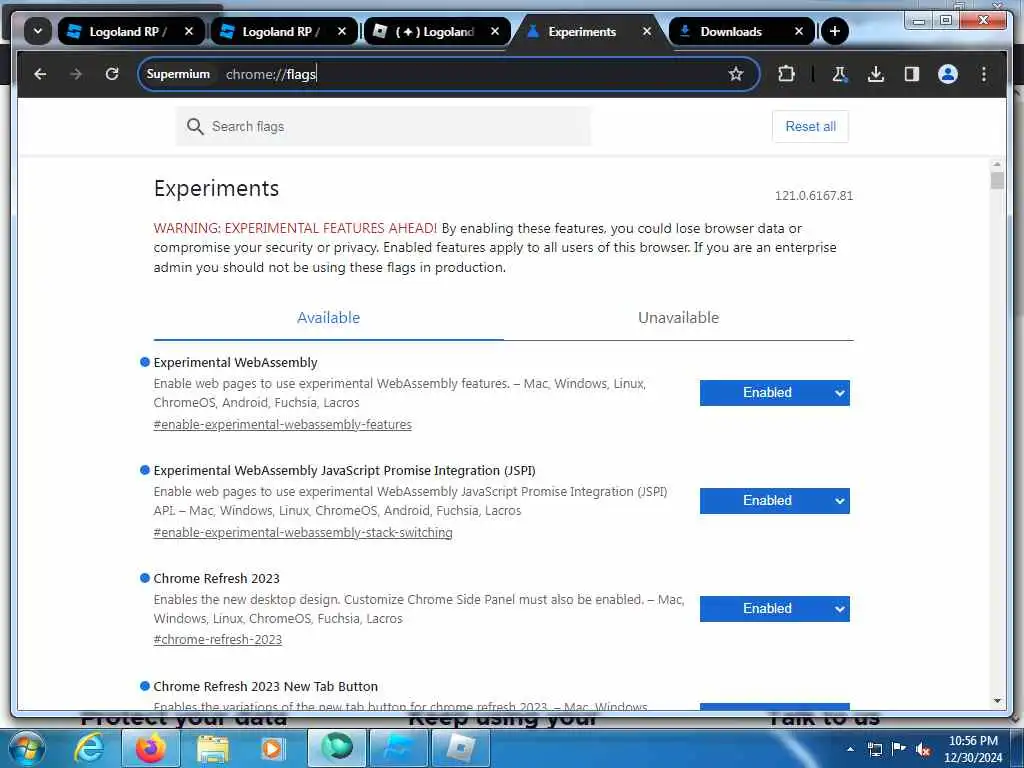Open the tab search dropdown arrow

click(x=38, y=31)
